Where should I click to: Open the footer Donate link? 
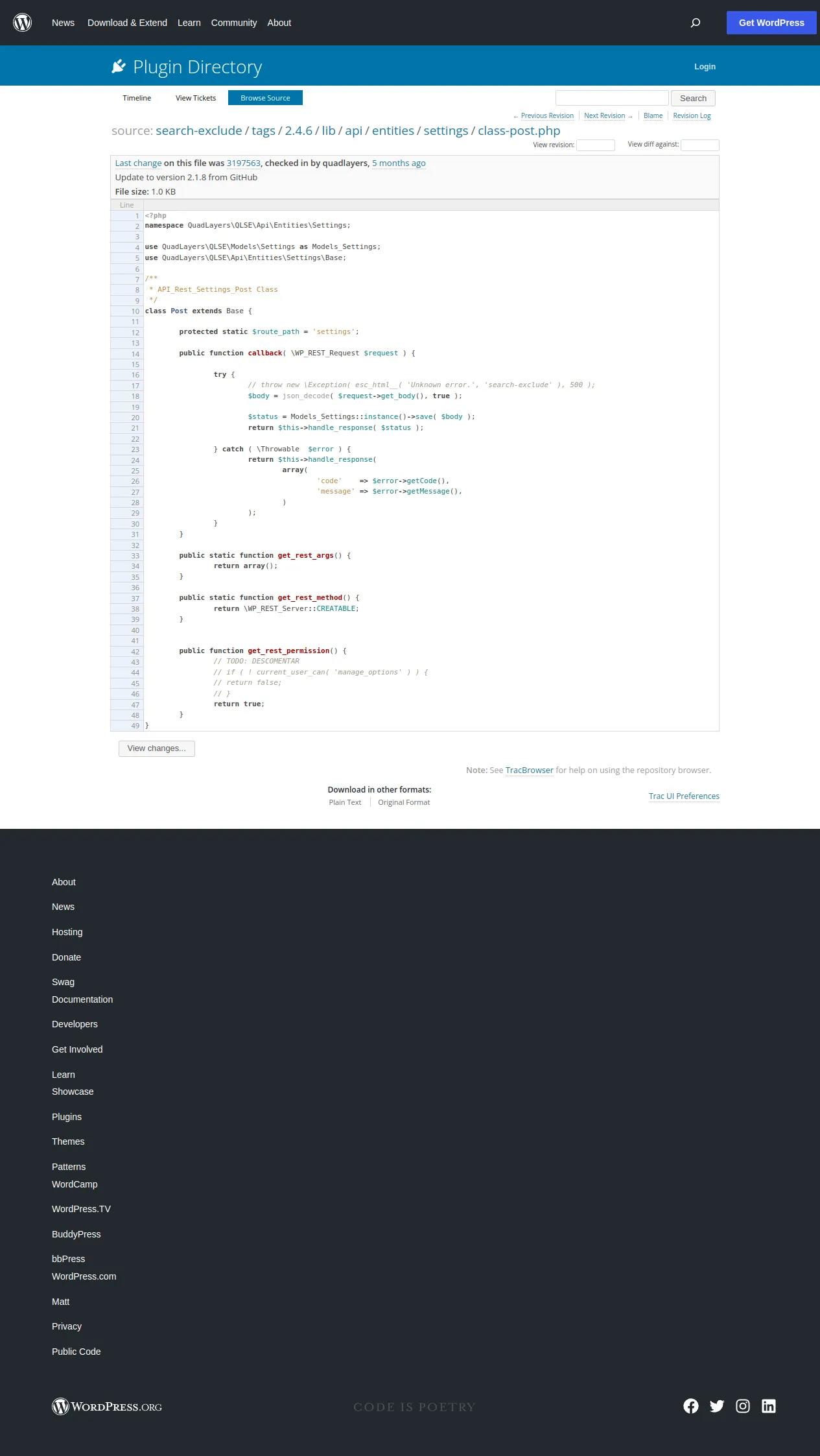coord(66,957)
